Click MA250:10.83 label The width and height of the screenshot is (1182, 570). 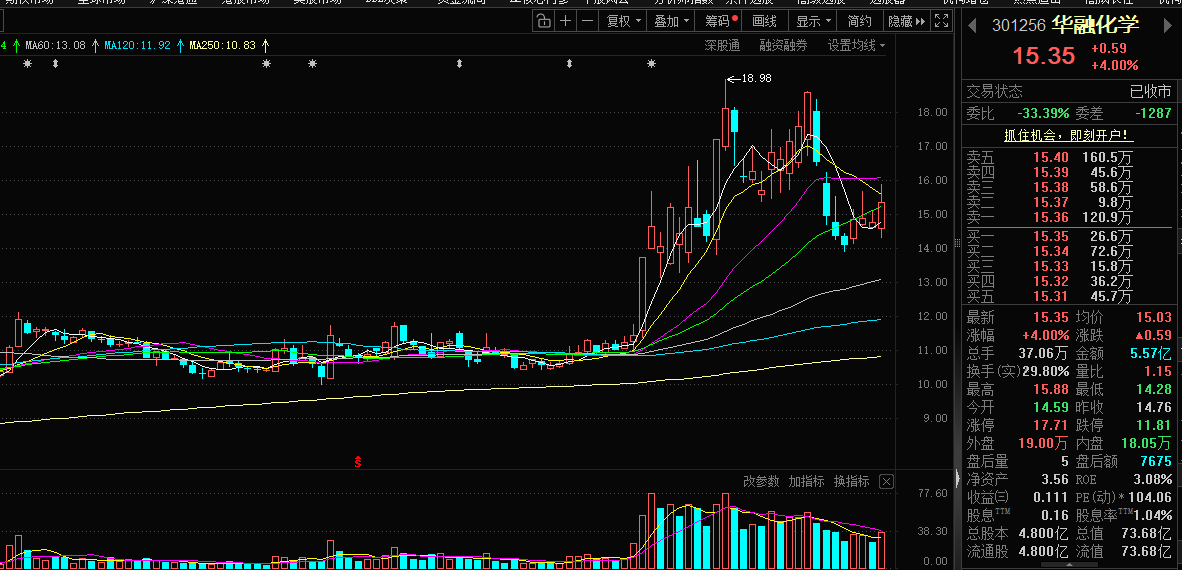(x=223, y=46)
